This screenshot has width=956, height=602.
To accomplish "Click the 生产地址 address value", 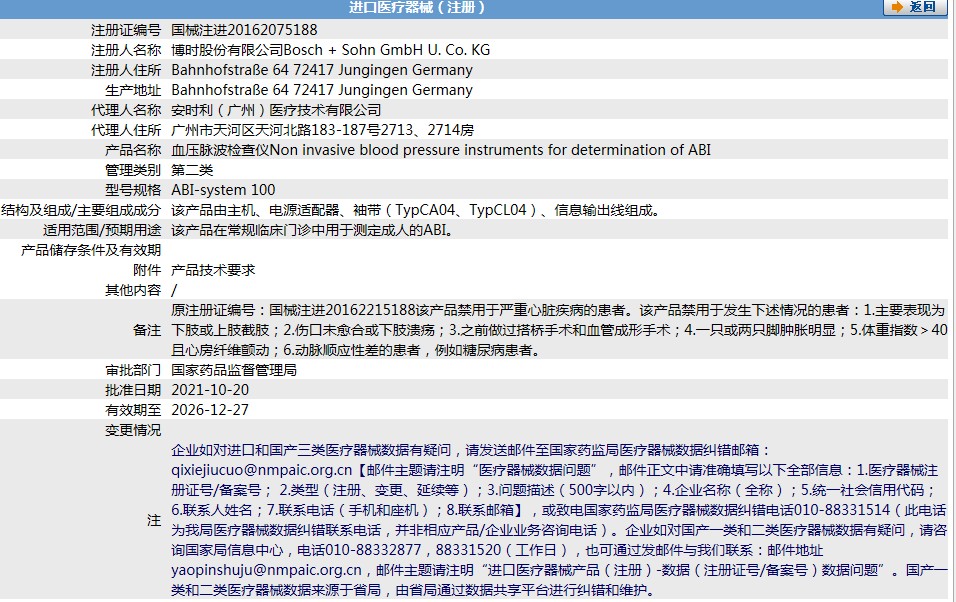I will point(322,90).
